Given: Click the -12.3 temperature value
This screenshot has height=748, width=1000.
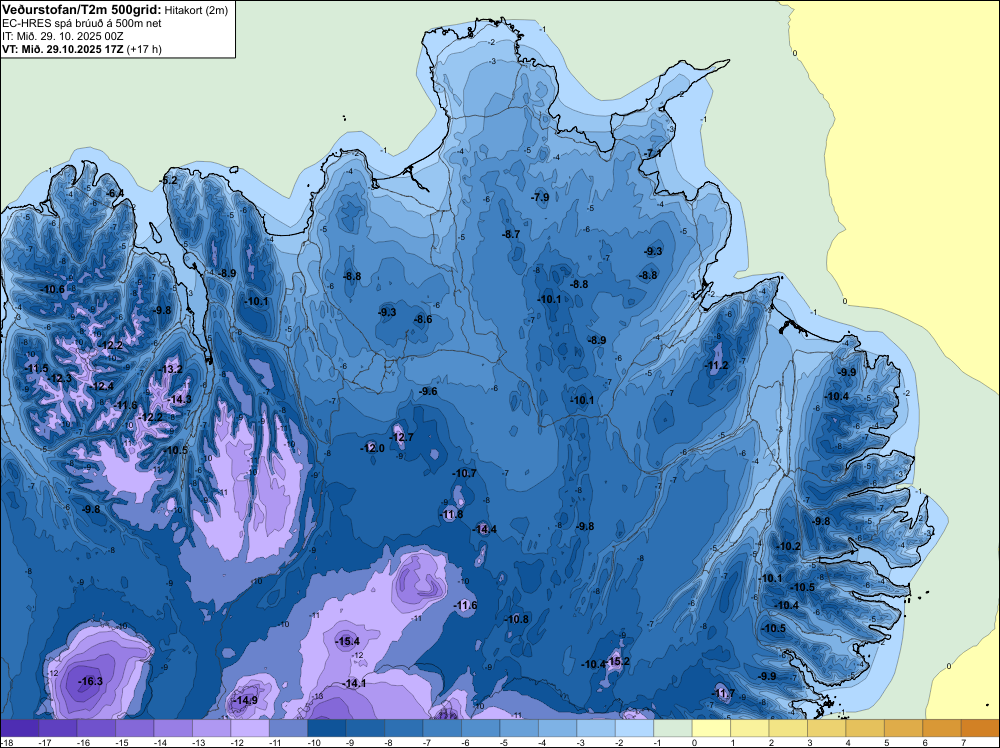Looking at the screenshot, I should (60, 378).
